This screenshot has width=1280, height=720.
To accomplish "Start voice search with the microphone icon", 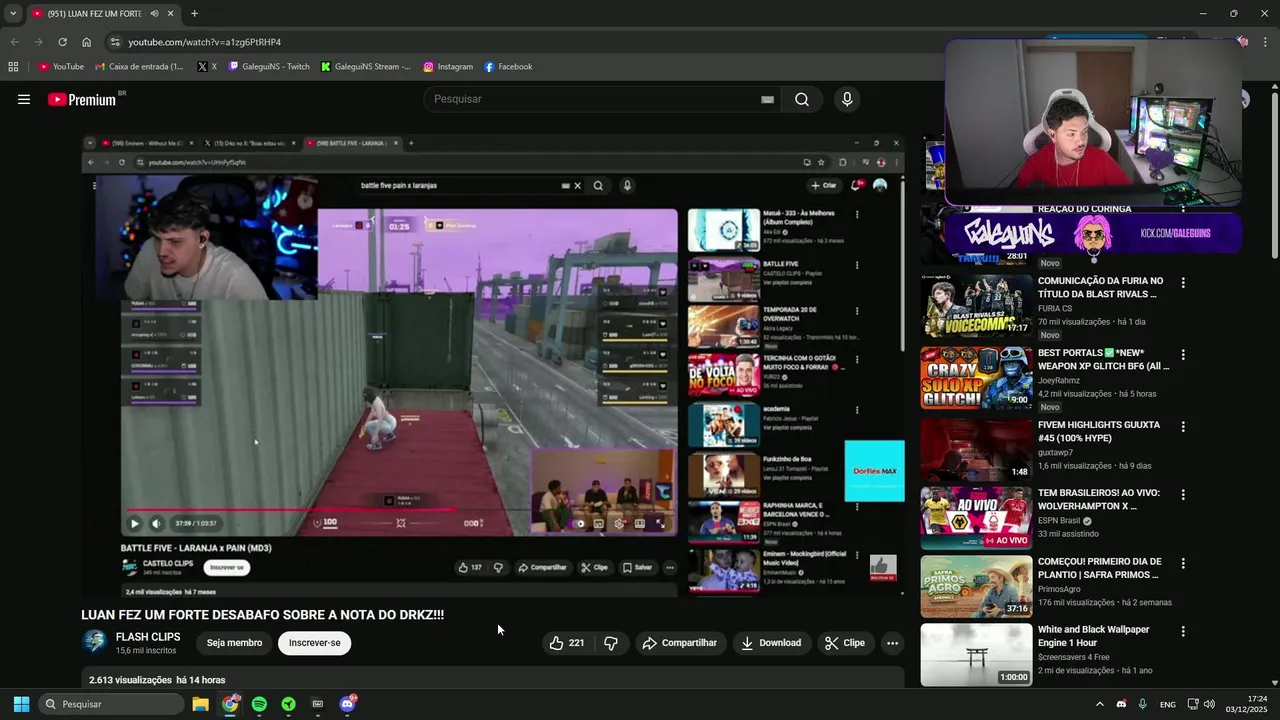I will pos(847,99).
